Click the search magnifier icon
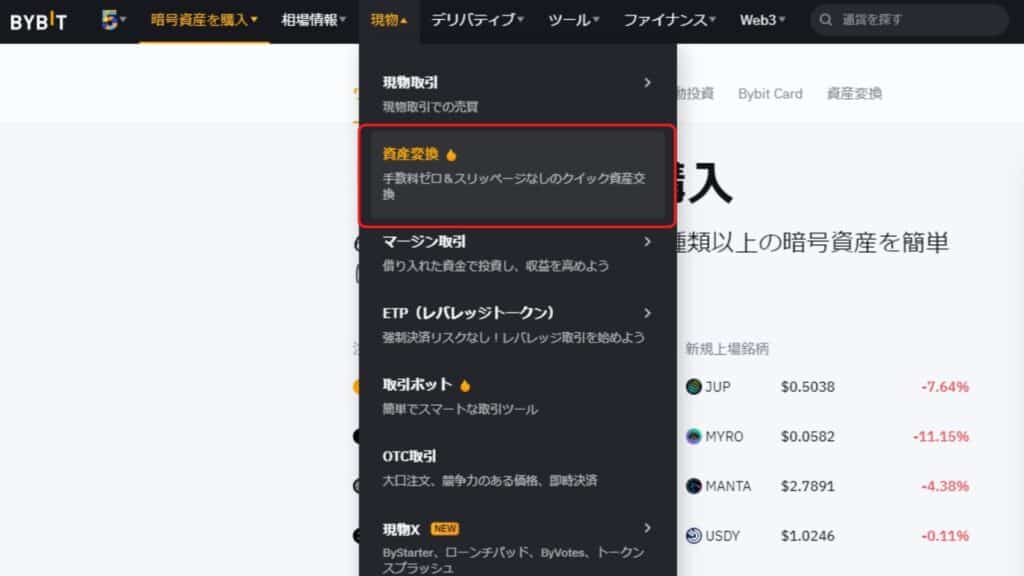Screen dimensions: 1024x576 pos(825,20)
